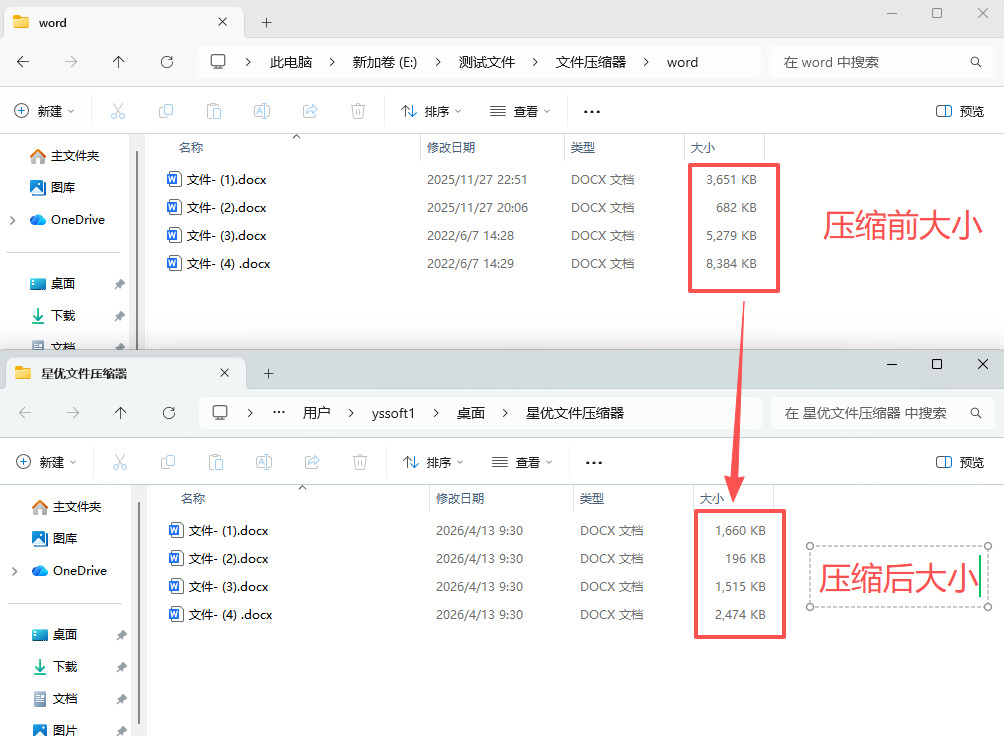Sort by 修改日期 column in word window
This screenshot has width=1004, height=736.
[x=451, y=147]
